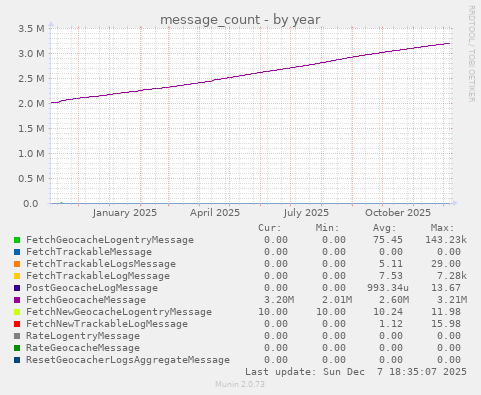The width and height of the screenshot is (481, 395).
Task: Click the purple FetchGeocacheMessage legend swatch
Action: 17,300
